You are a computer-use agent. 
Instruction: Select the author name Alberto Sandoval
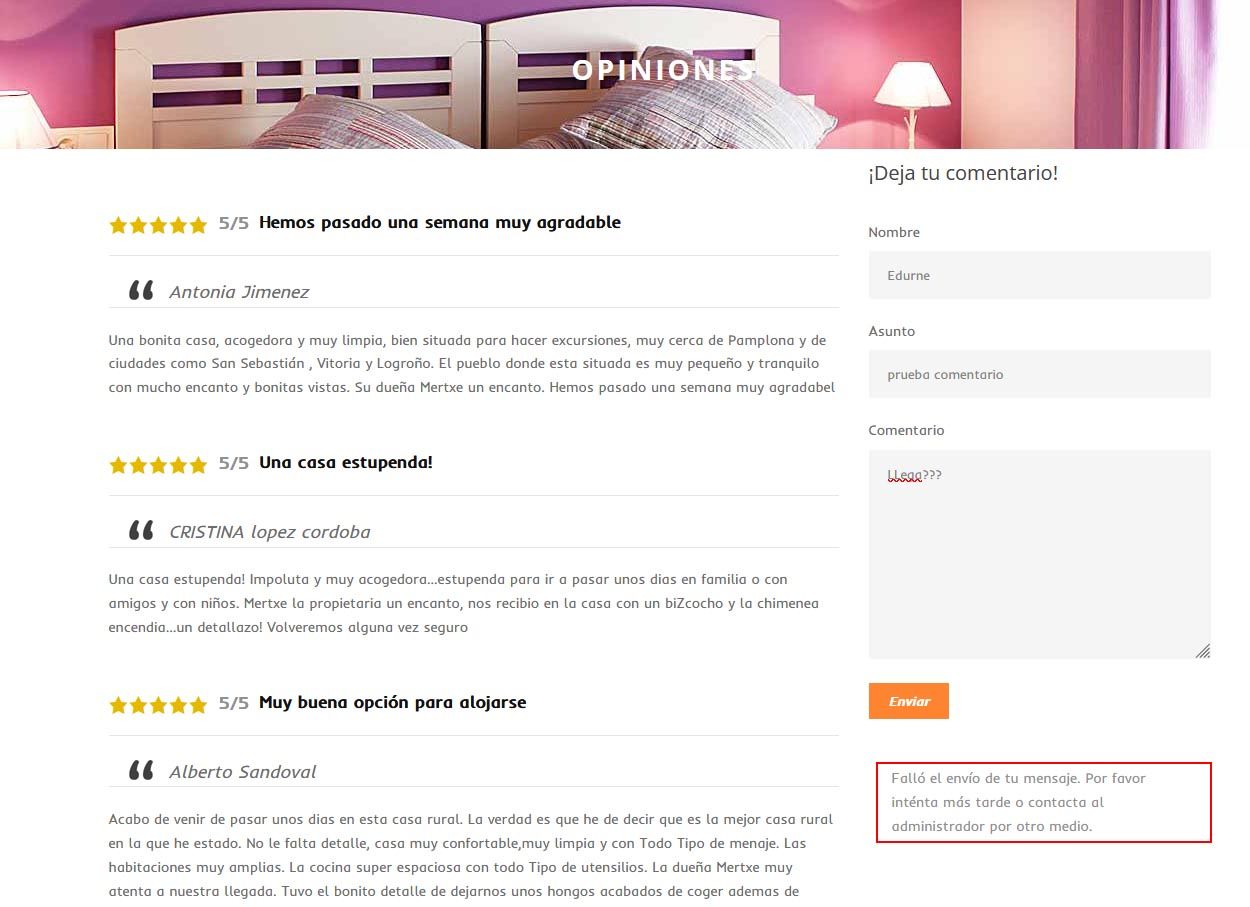242,772
